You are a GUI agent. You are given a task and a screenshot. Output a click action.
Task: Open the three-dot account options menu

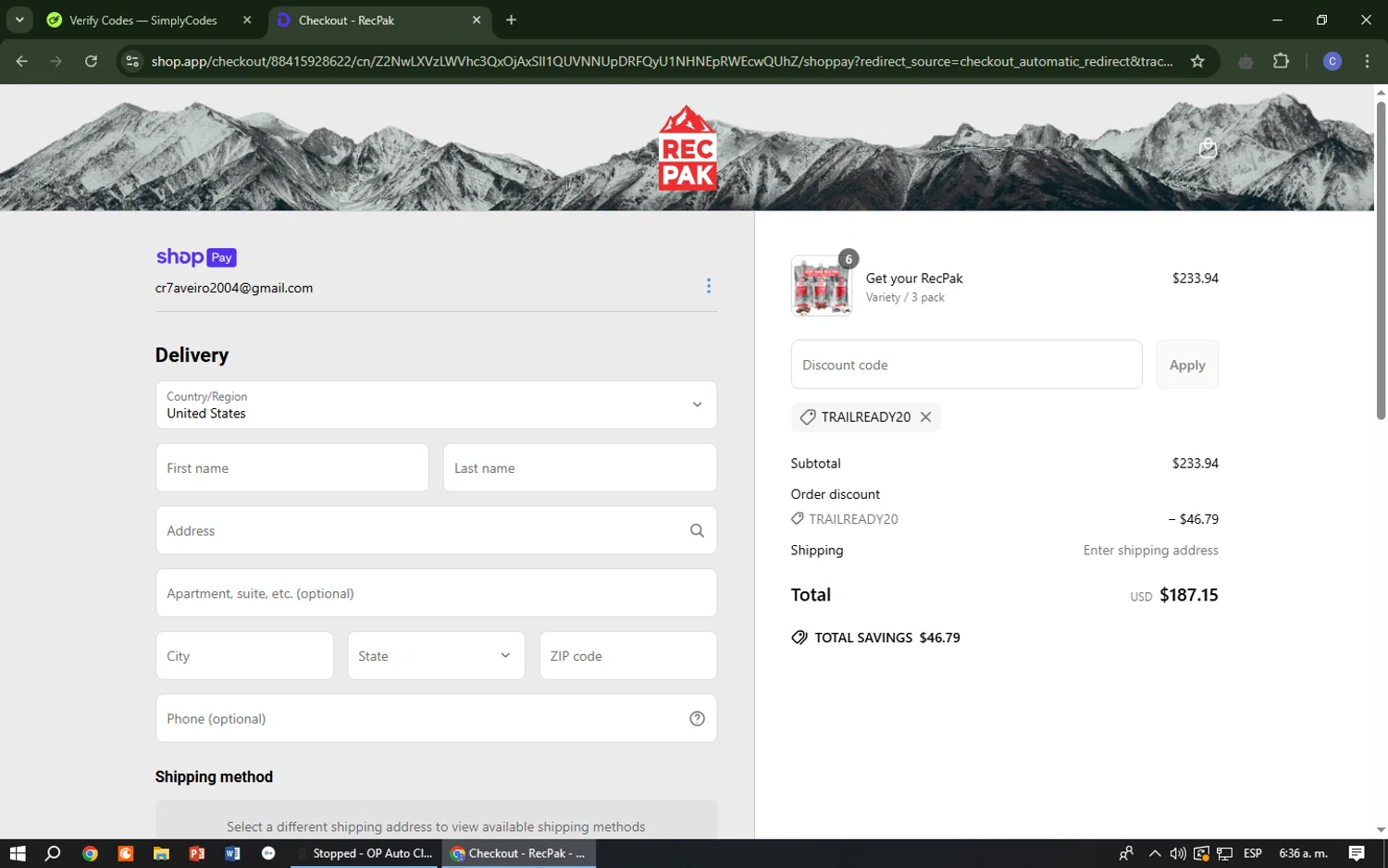709,286
